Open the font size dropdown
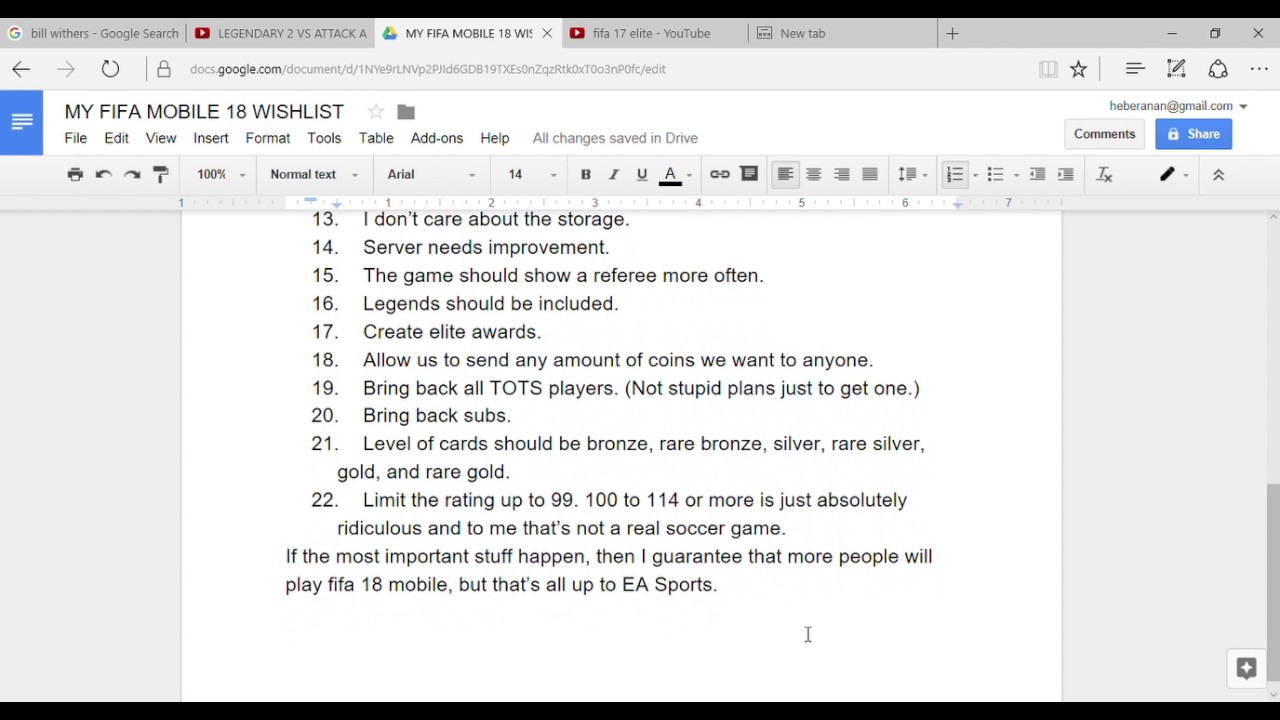The width and height of the screenshot is (1280, 720). 531,174
